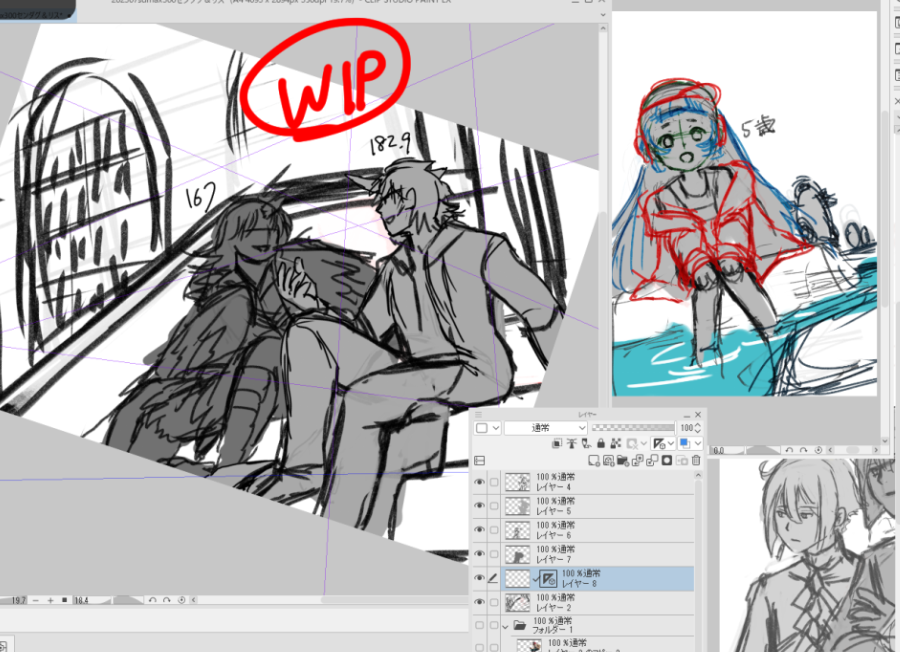Click main canvas vertical scrollbar up arrow
Viewport: 900px width, 652px height.
click(x=603, y=28)
